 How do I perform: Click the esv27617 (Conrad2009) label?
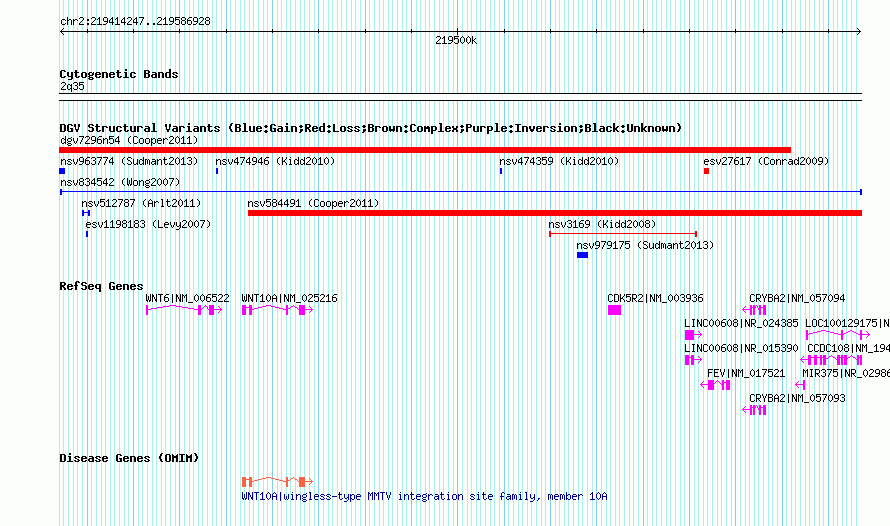coord(766,161)
